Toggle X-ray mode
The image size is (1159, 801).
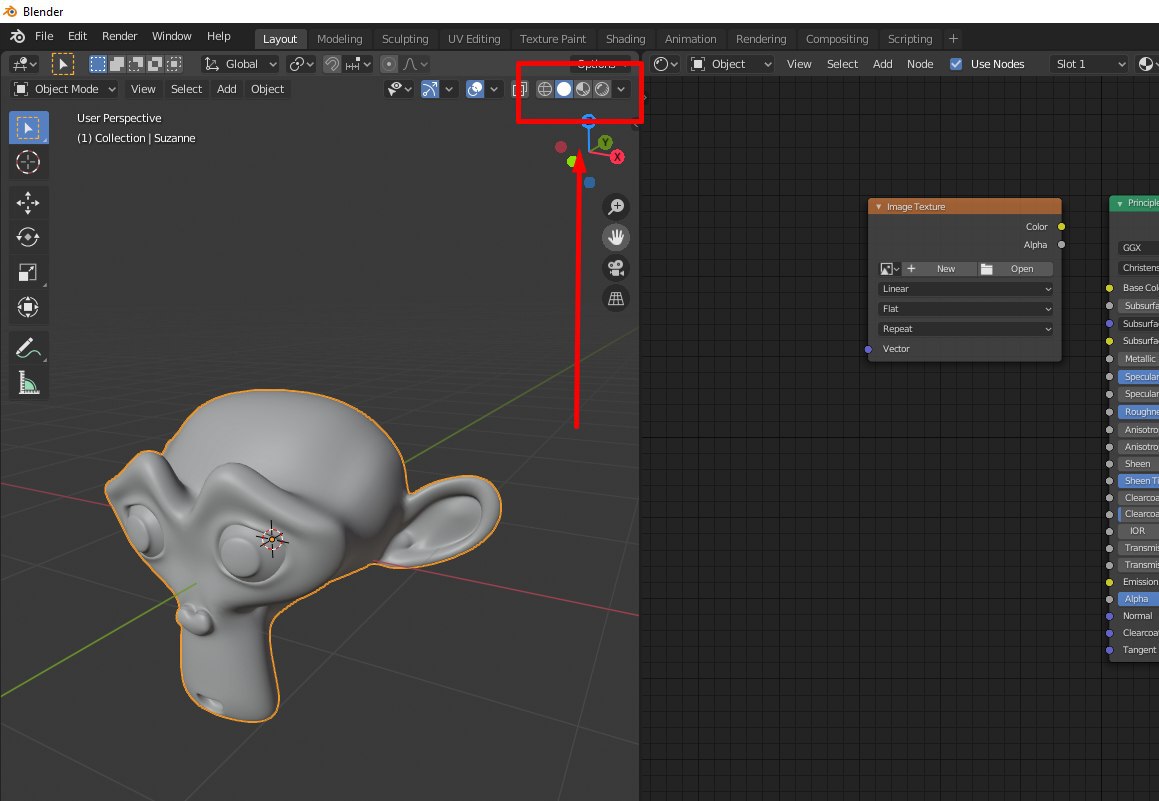pyautogui.click(x=520, y=89)
